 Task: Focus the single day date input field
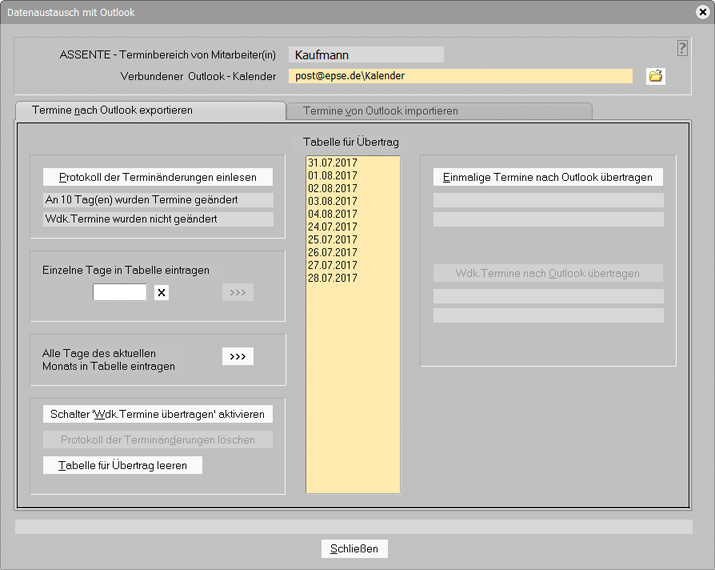(119, 292)
